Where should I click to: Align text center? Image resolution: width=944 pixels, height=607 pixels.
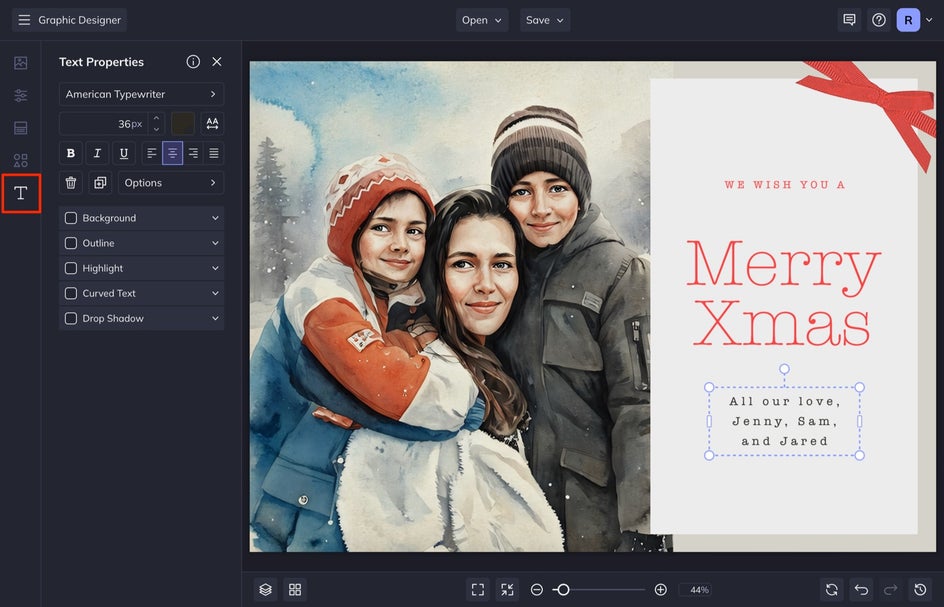[x=172, y=153]
